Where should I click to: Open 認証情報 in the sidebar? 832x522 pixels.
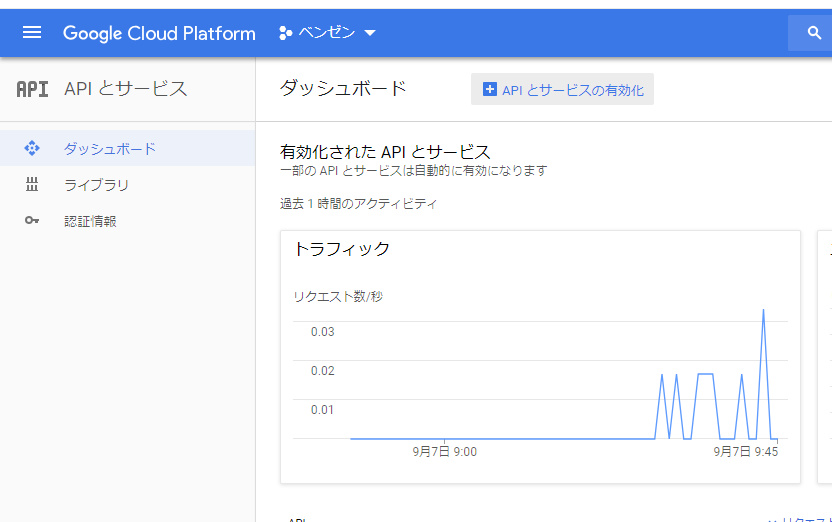click(127, 221)
